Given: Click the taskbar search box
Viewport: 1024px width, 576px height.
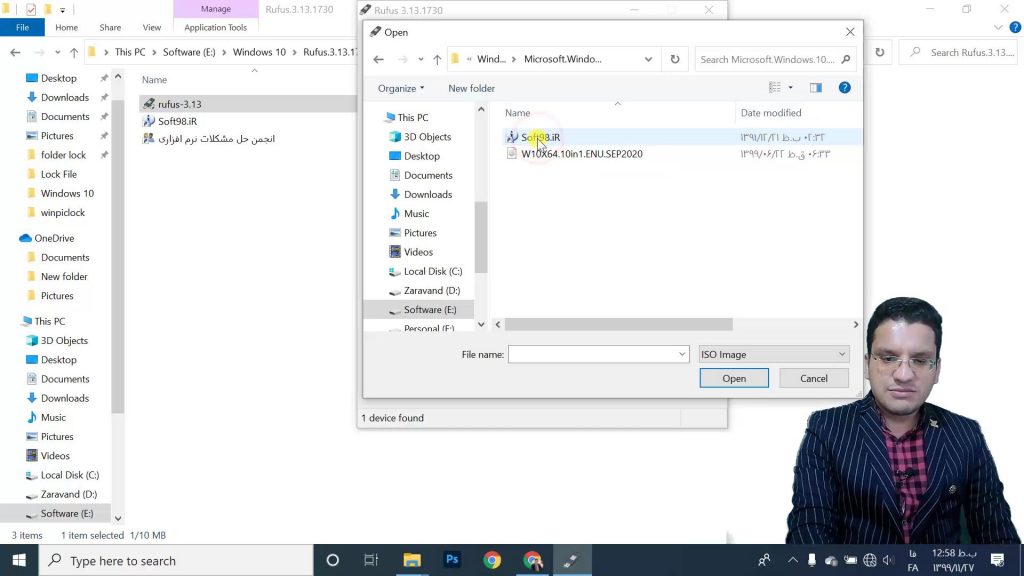Looking at the screenshot, I should point(176,560).
